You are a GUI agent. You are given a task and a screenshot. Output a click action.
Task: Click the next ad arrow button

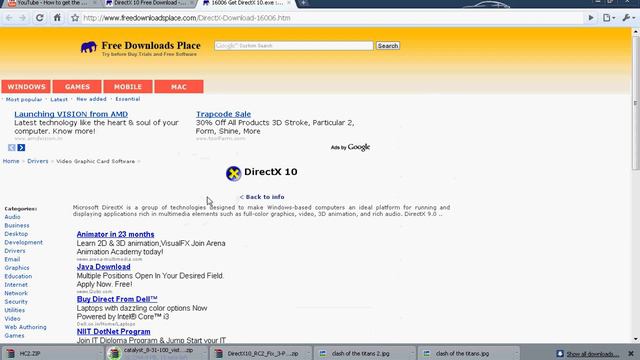(x=21, y=147)
